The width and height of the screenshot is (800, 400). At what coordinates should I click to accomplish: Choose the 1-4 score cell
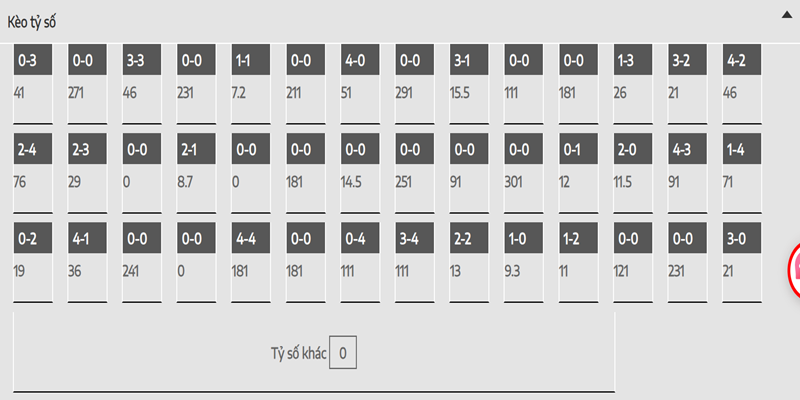point(742,173)
